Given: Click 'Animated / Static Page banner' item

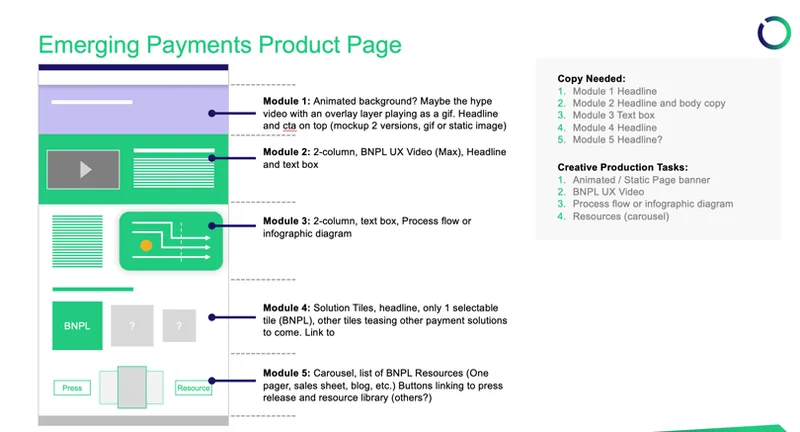Looking at the screenshot, I should coord(641,180).
